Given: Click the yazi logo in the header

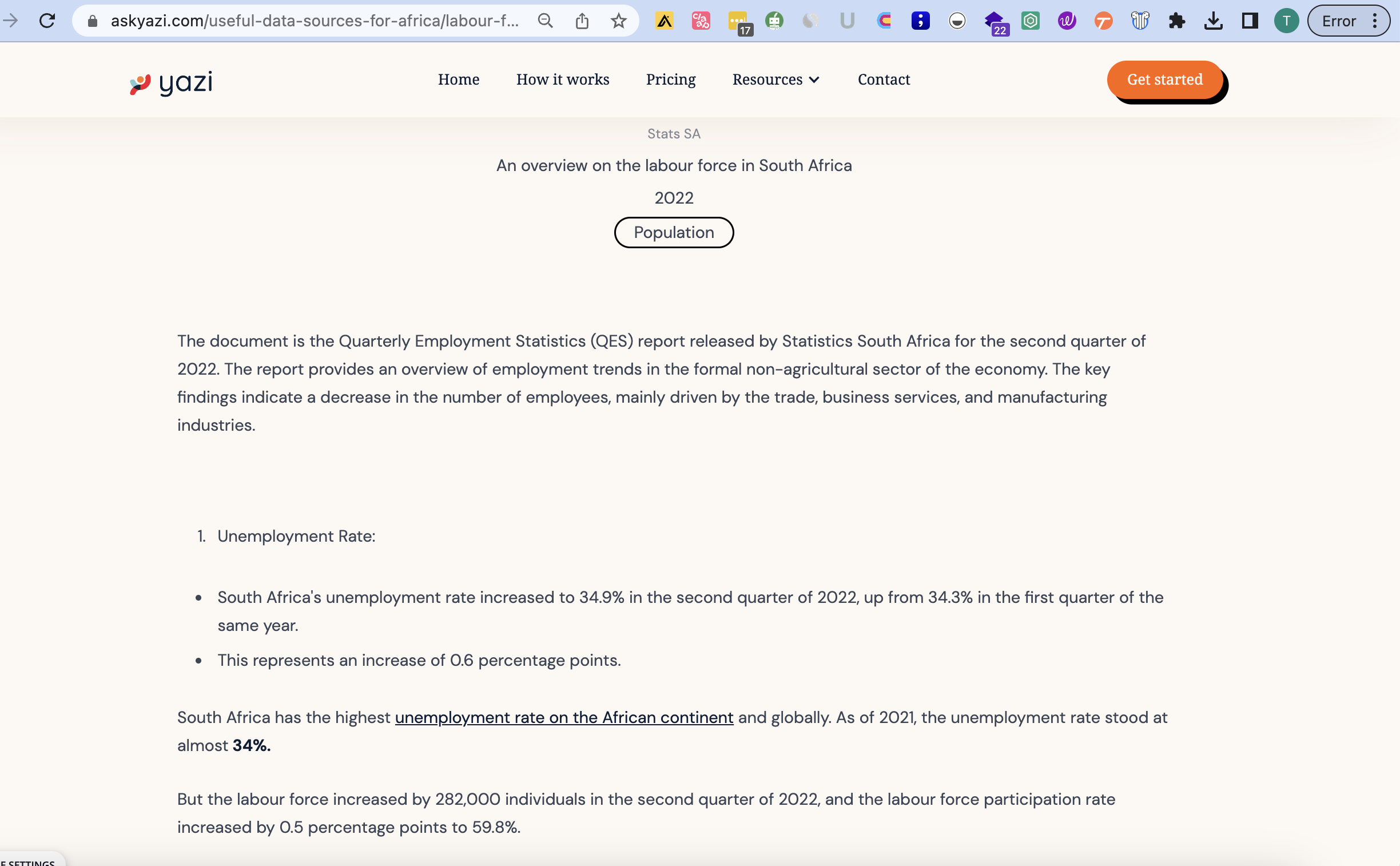Looking at the screenshot, I should tap(169, 82).
